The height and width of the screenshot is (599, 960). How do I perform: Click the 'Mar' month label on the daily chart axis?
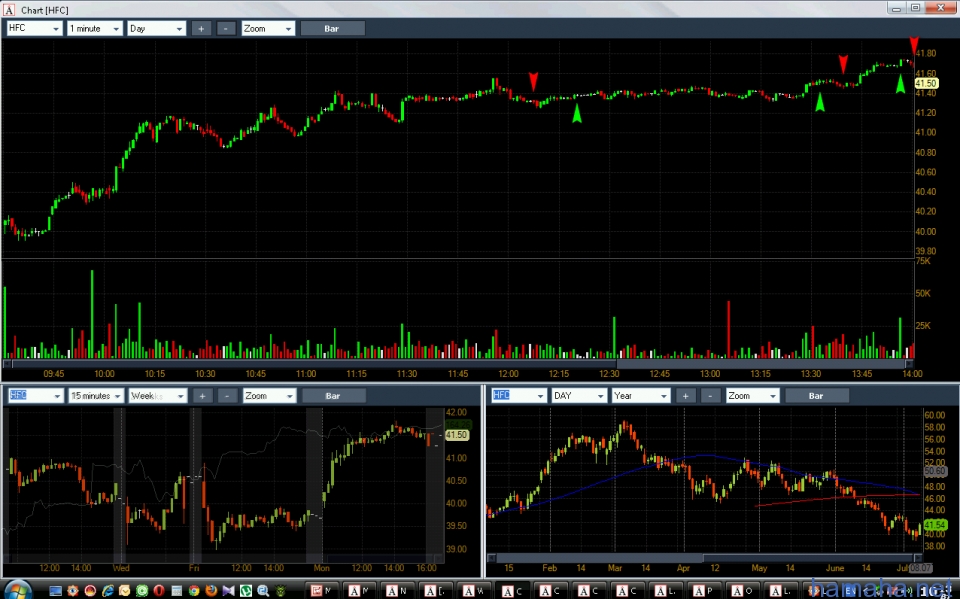[615, 568]
